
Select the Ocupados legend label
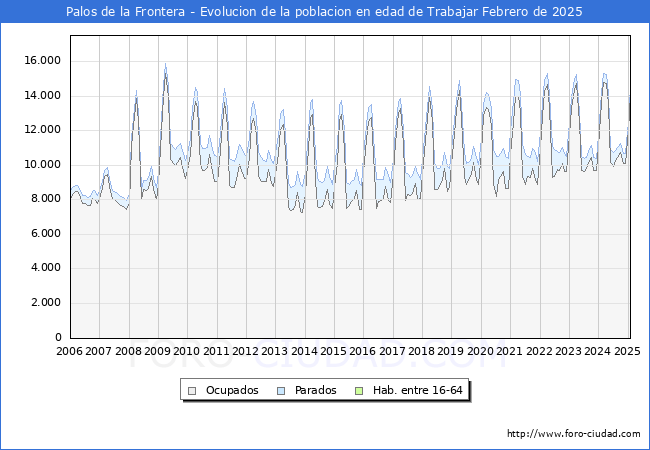coord(232,390)
